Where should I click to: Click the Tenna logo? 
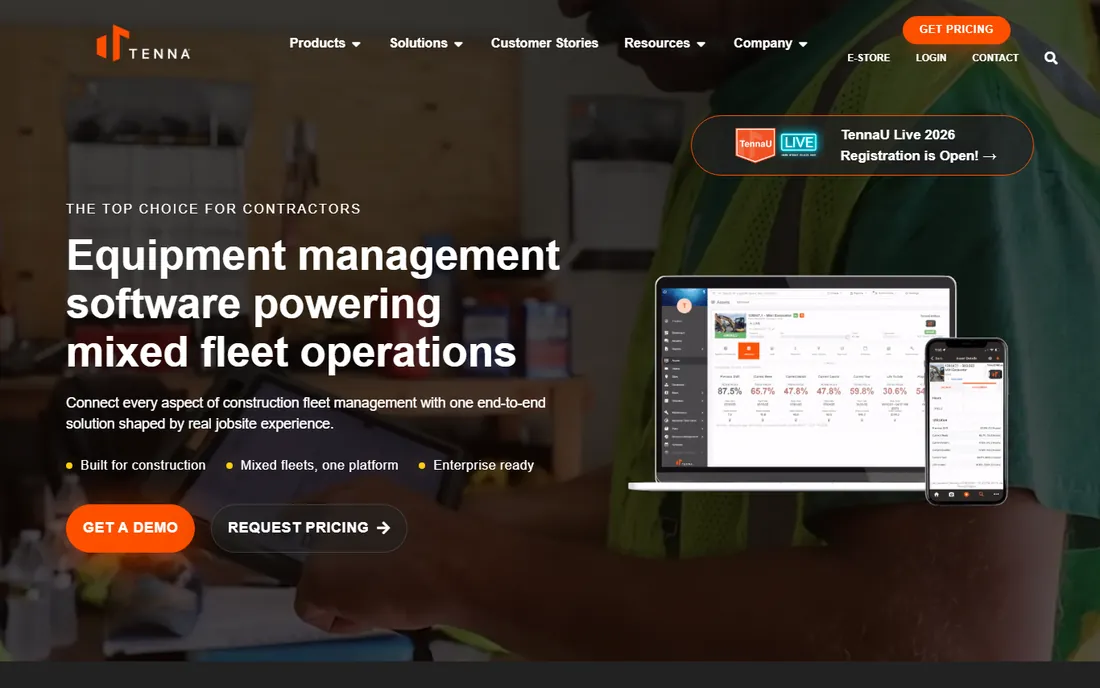pos(144,43)
